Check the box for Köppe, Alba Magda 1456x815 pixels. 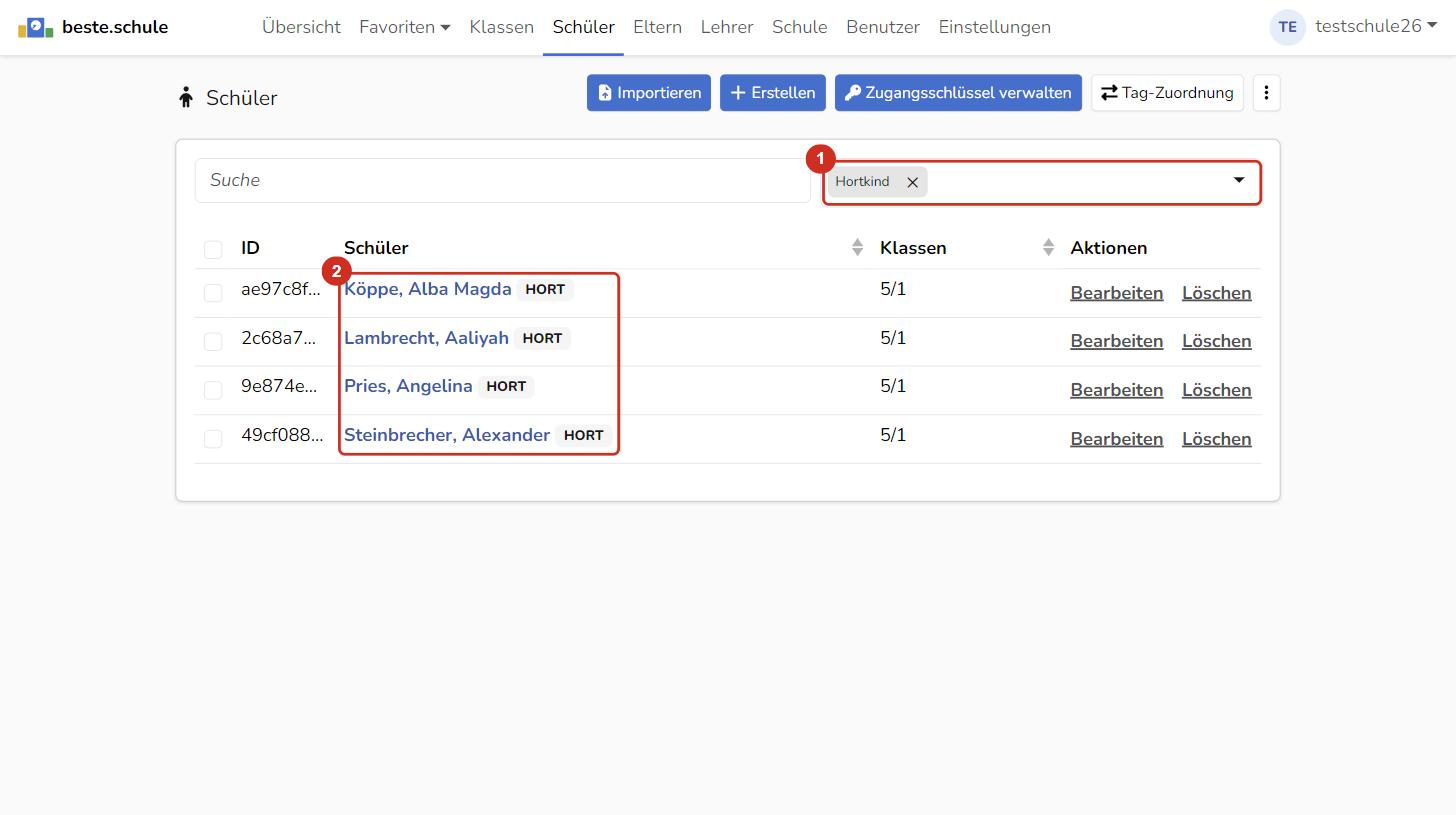coord(213,293)
